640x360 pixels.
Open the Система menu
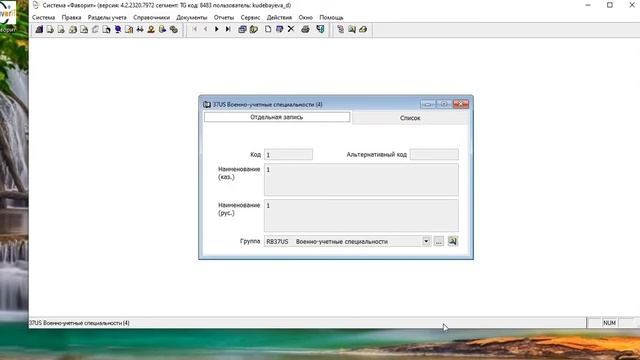pyautogui.click(x=43, y=18)
